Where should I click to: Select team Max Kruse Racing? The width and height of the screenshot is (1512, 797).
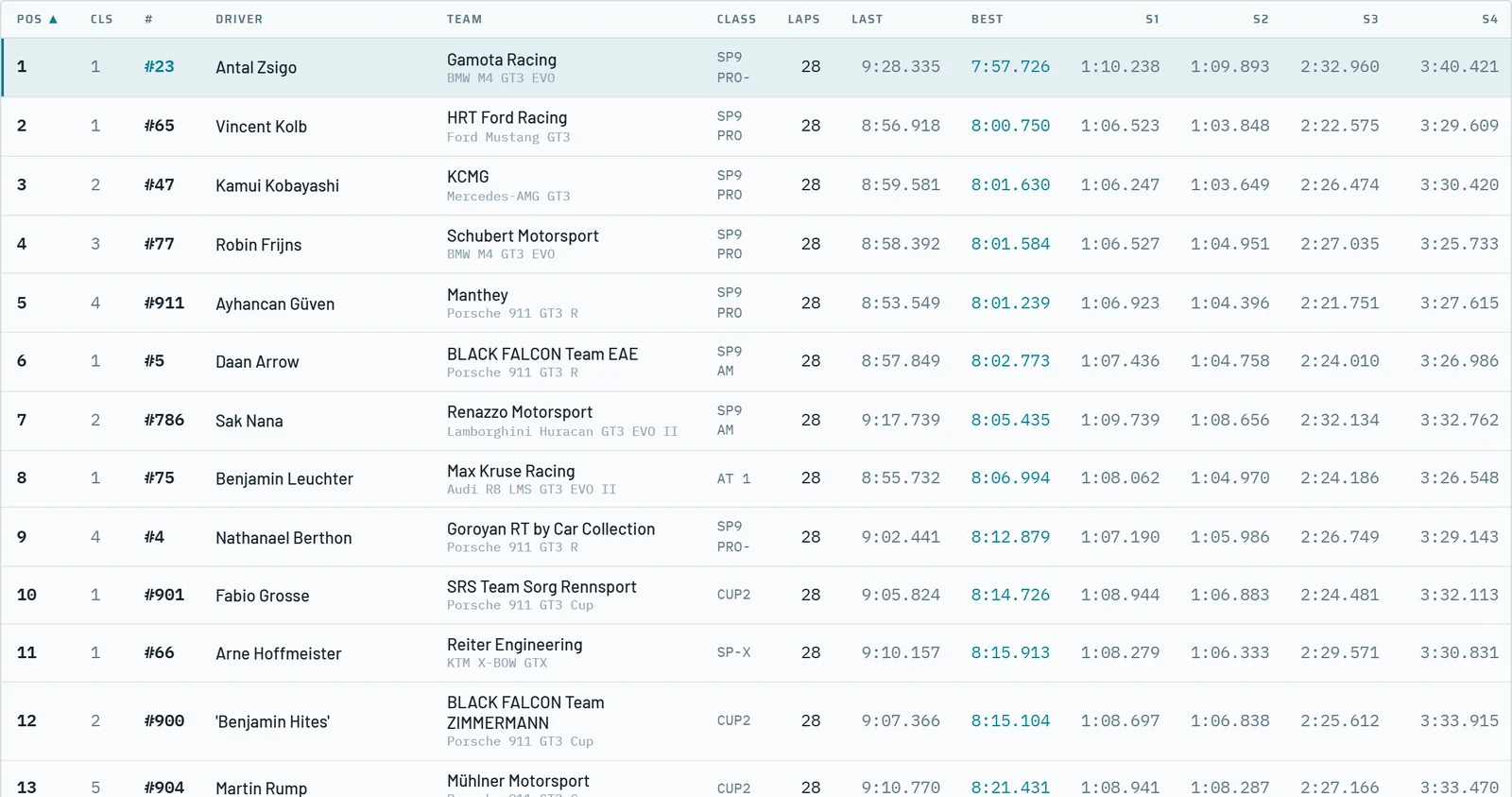tap(510, 471)
